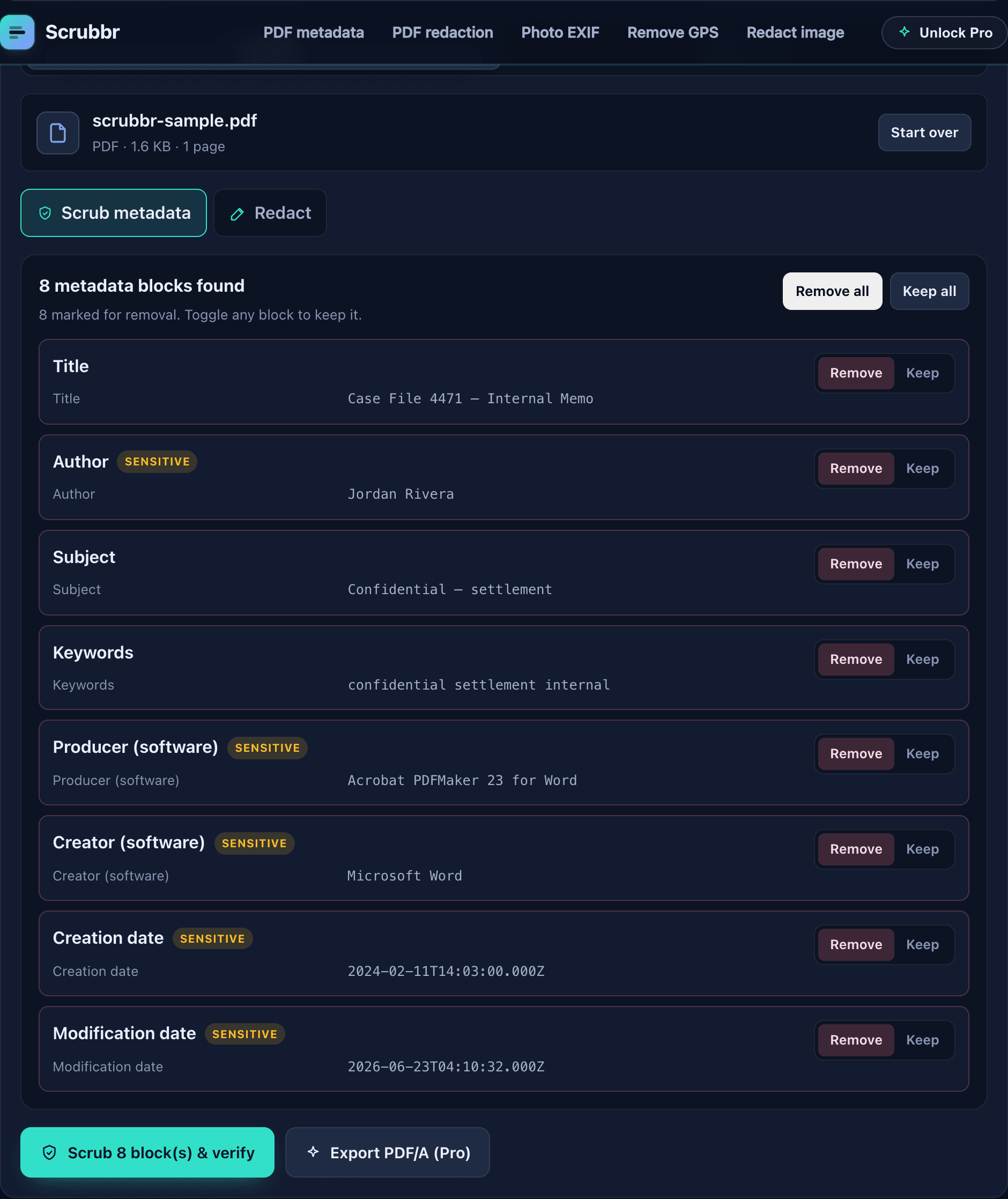Click '8 marked for removal' hint text
Image resolution: width=1008 pixels, height=1199 pixels.
pyautogui.click(x=200, y=315)
